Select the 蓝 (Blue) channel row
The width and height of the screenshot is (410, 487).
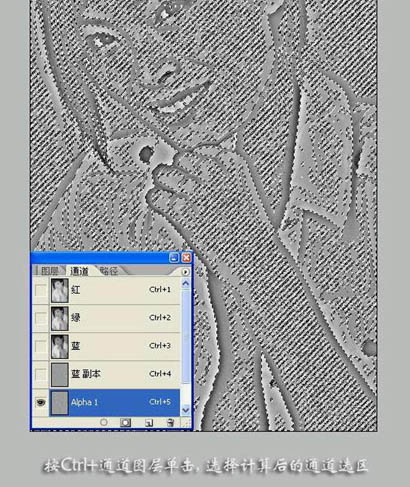pos(115,346)
